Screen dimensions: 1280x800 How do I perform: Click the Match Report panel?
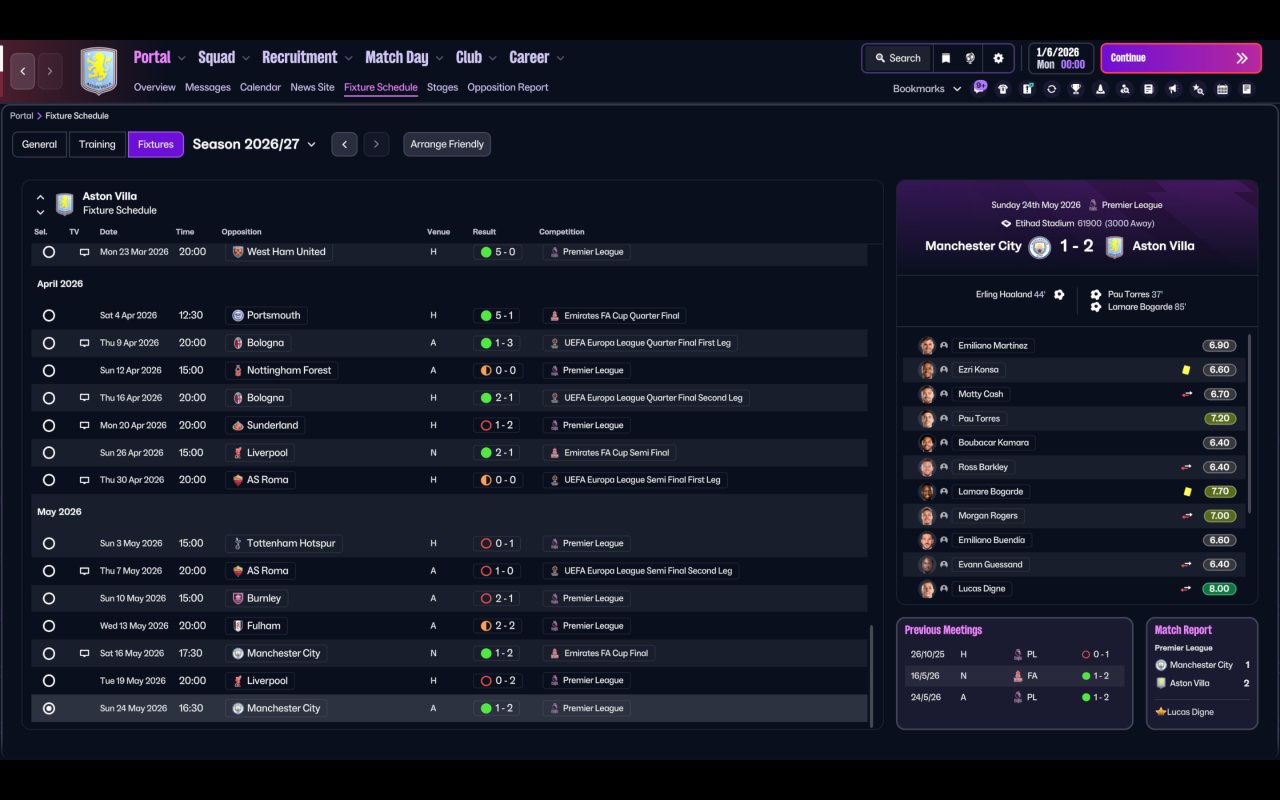click(x=1202, y=673)
